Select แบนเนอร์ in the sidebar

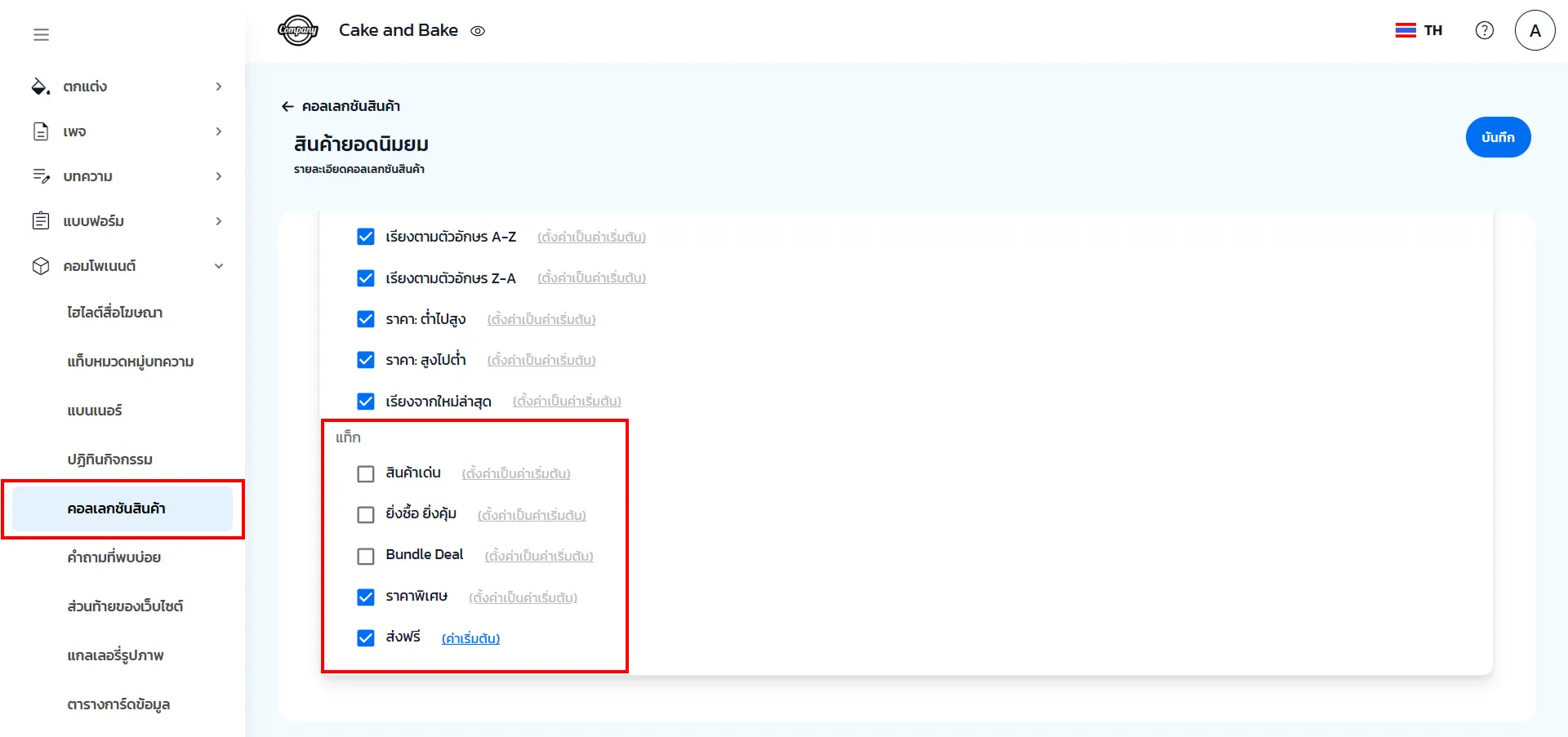[x=95, y=411]
